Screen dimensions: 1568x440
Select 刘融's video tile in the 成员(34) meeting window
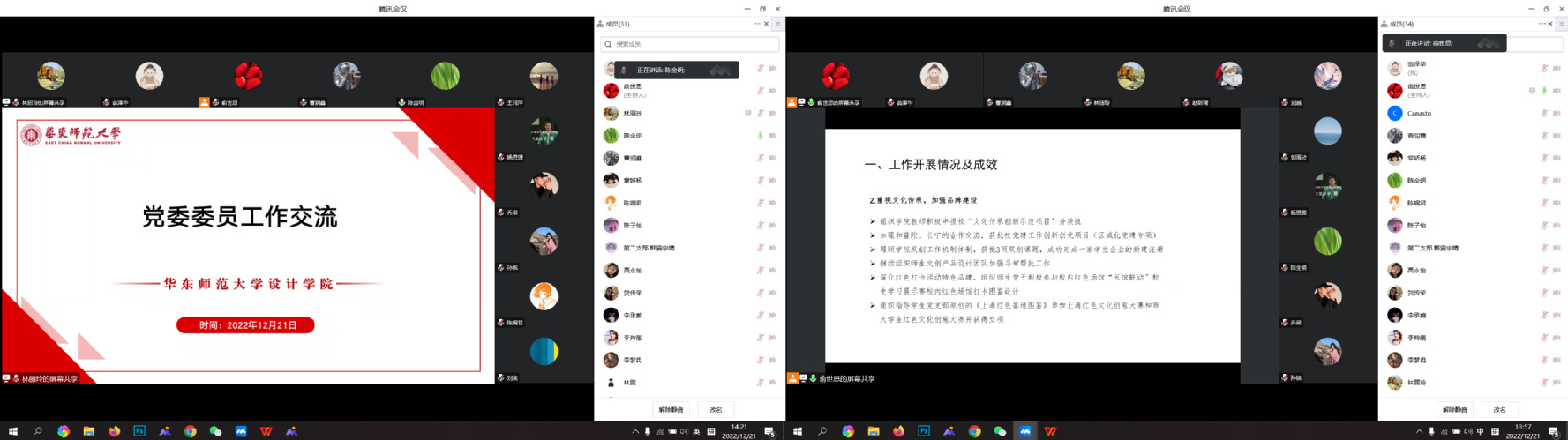1328,80
